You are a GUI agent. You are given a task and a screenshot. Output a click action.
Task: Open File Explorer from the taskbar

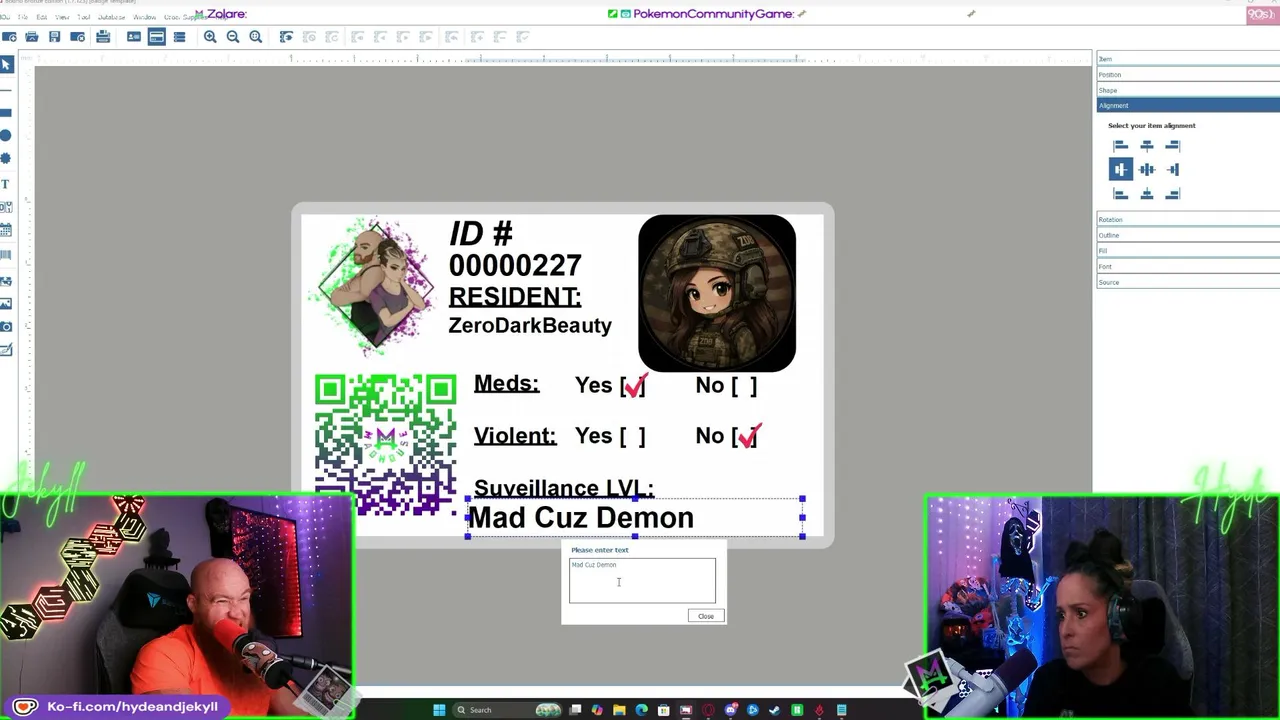pos(619,710)
